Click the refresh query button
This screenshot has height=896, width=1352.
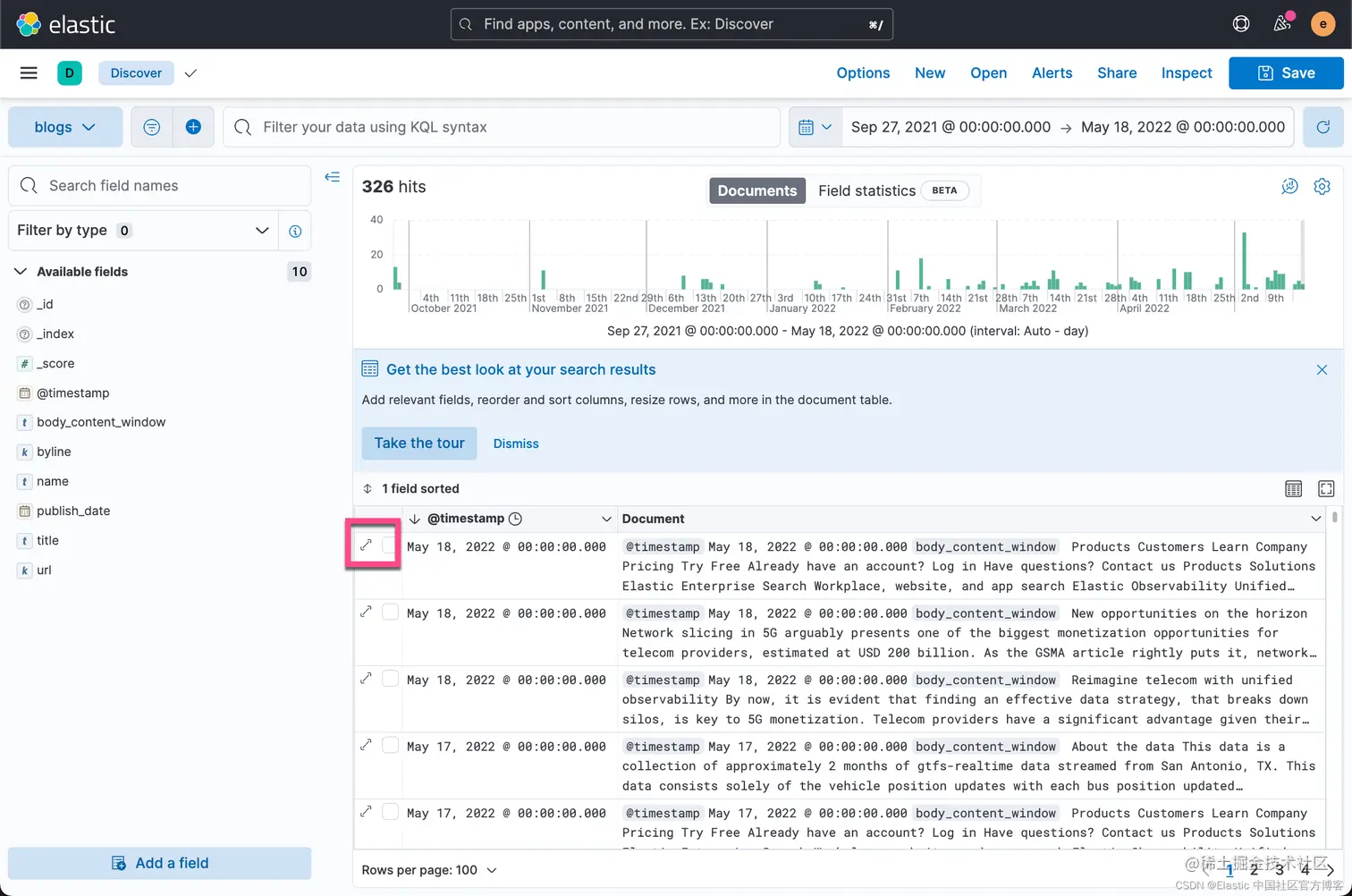coord(1323,127)
